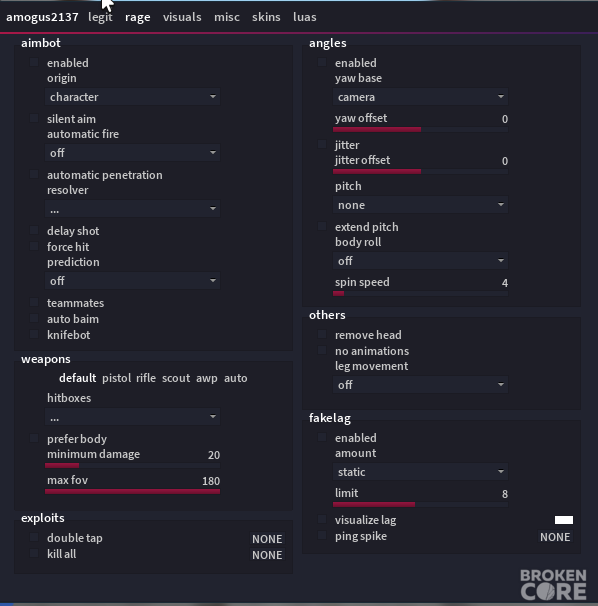The height and width of the screenshot is (606, 598).
Task: Select the default weapon tab
Action: pyautogui.click(x=77, y=378)
